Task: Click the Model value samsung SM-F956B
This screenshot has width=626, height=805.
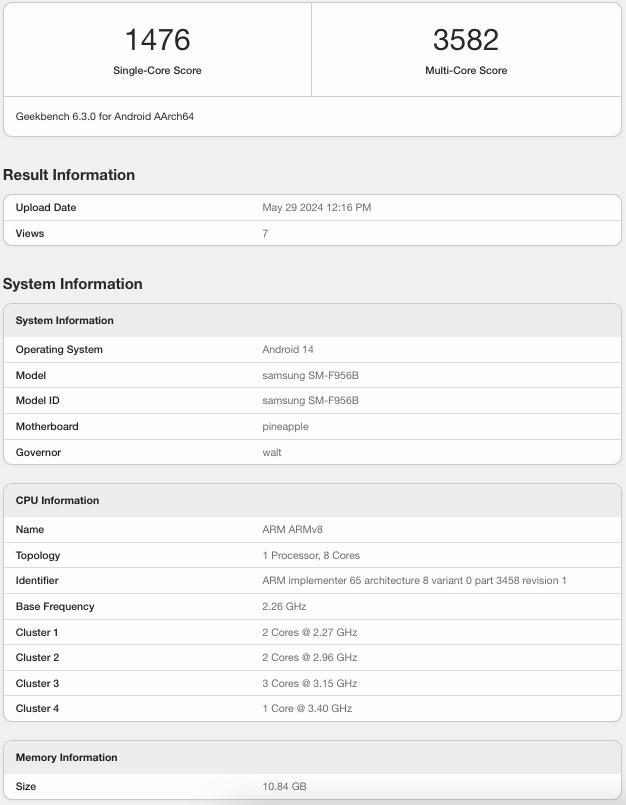Action: 310,375
